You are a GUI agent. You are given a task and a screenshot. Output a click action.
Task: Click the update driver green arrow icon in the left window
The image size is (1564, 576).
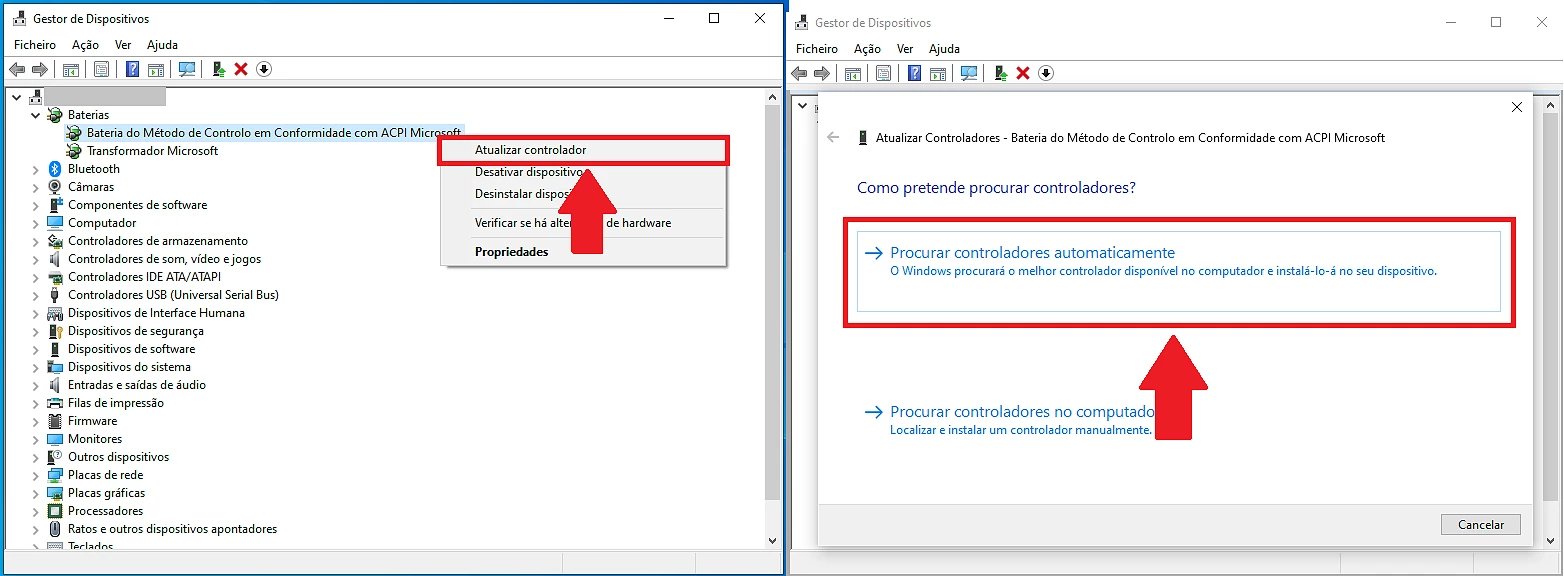tap(219, 69)
